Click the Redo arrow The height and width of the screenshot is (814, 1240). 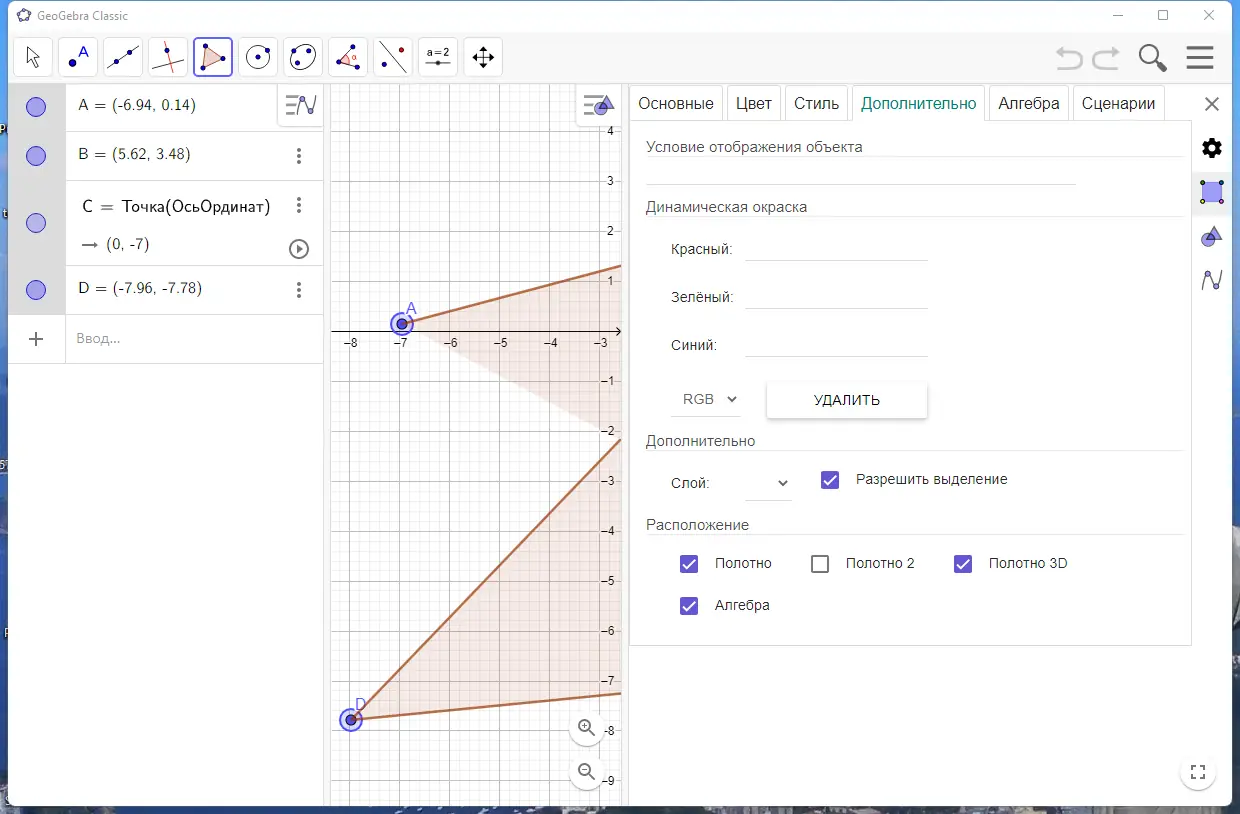[x=1106, y=58]
